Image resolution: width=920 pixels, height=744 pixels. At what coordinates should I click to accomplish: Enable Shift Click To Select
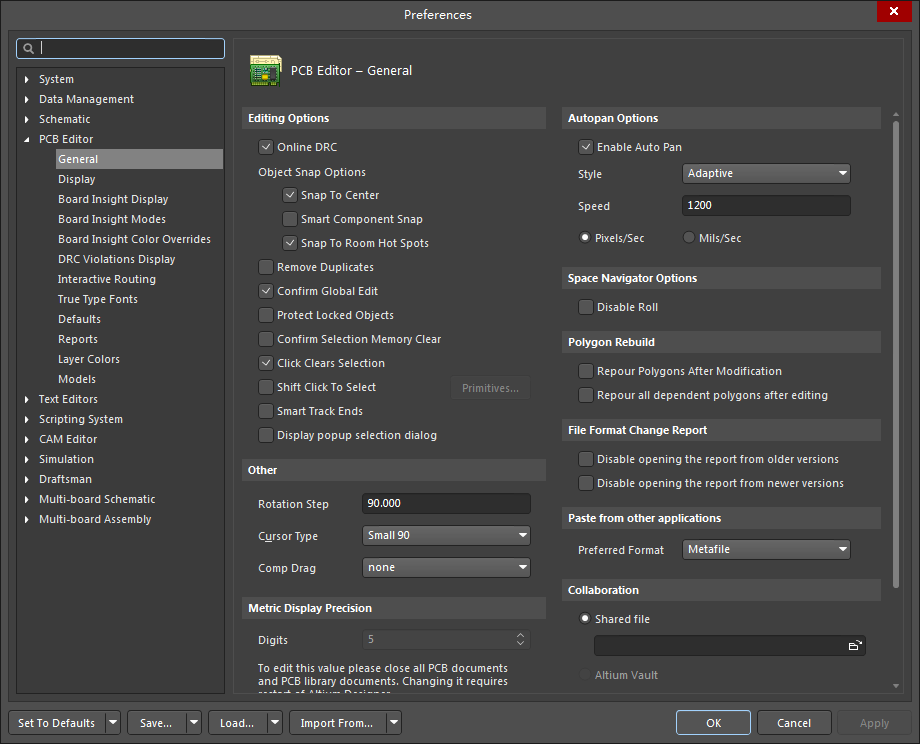click(266, 387)
